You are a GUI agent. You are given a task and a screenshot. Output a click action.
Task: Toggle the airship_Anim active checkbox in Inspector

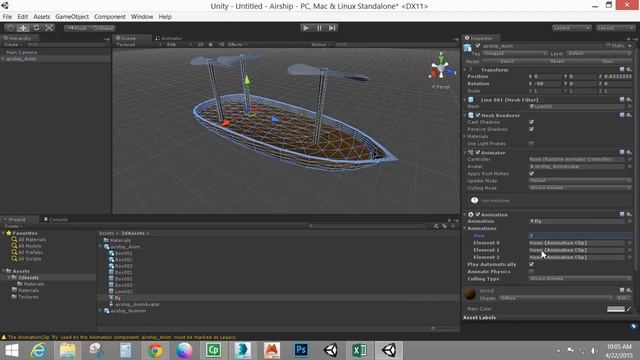pyautogui.click(x=478, y=46)
